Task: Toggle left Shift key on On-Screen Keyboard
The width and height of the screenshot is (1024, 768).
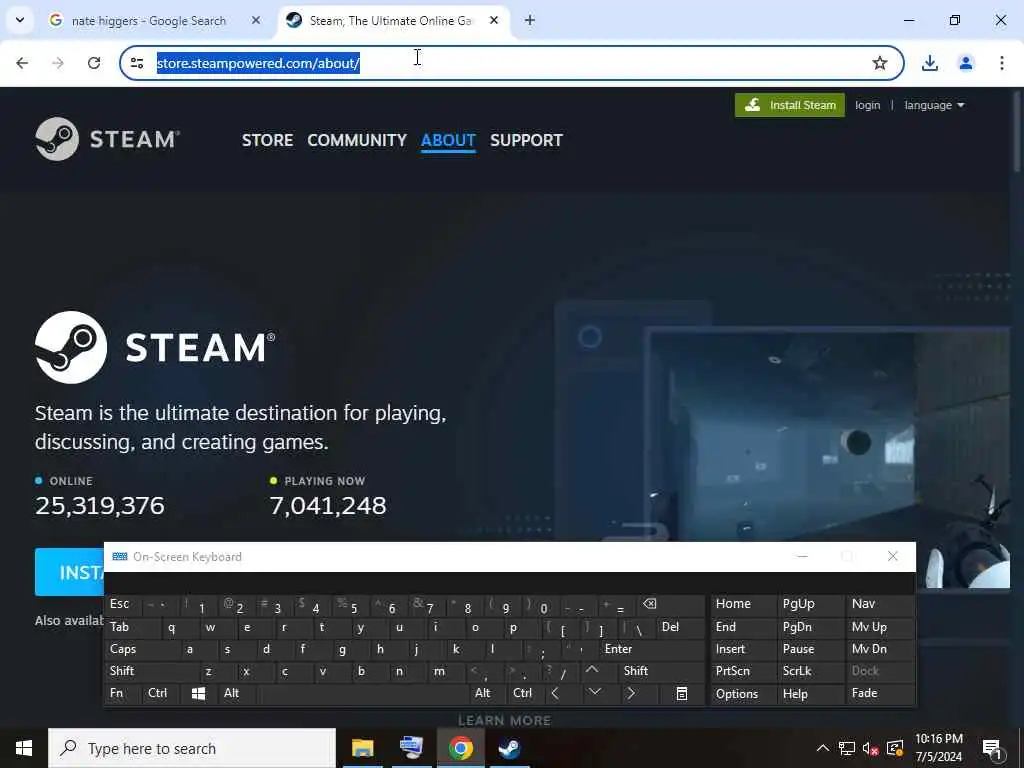Action: 152,671
